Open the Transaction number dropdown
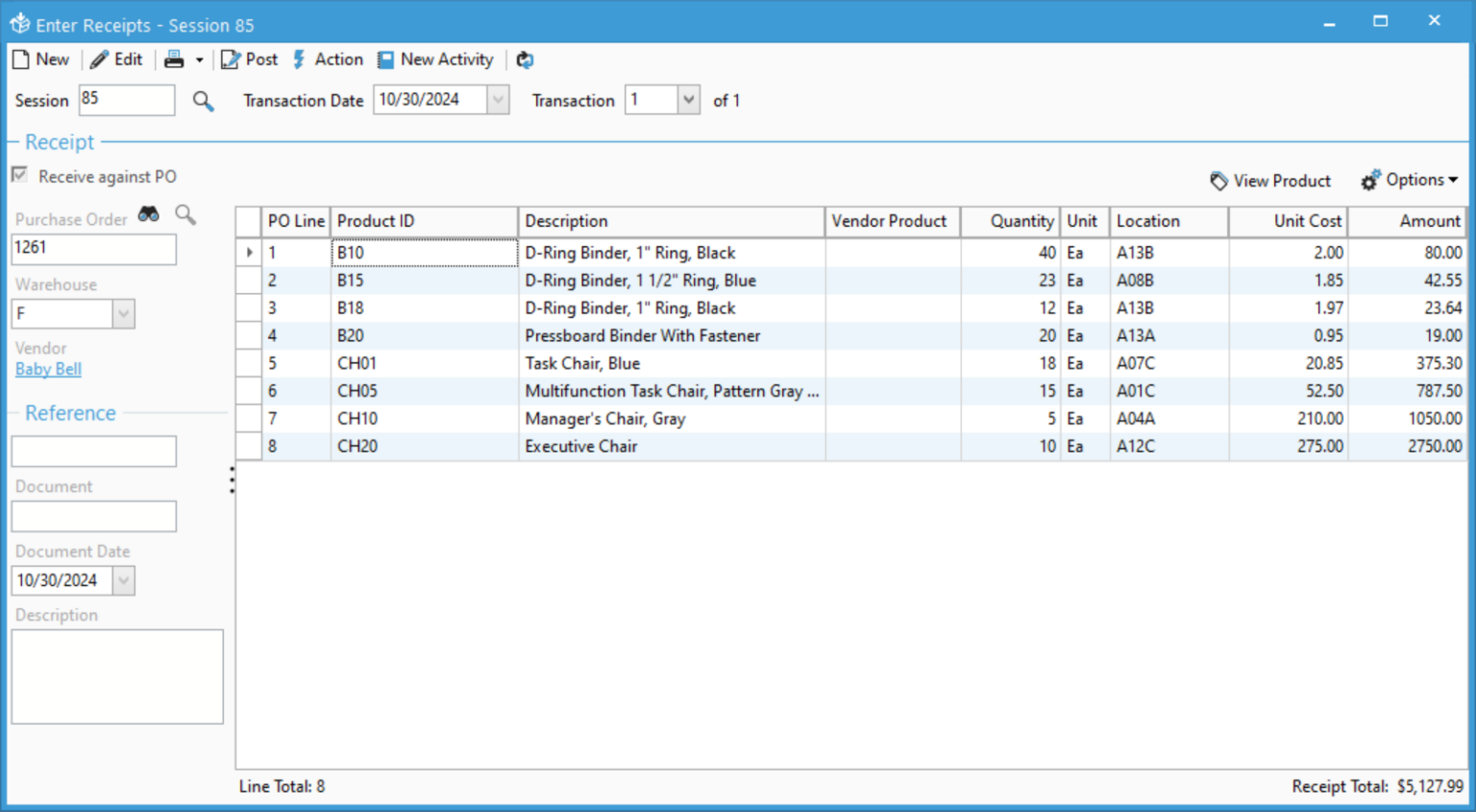Screen dimensions: 1476x812 coord(688,99)
